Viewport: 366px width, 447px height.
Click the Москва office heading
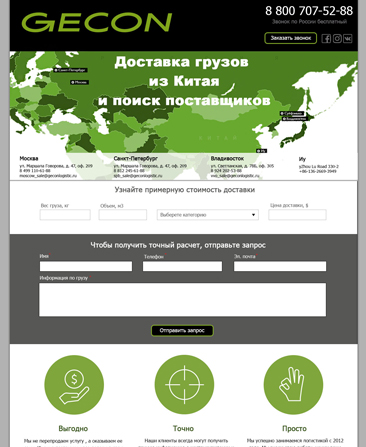(29, 158)
